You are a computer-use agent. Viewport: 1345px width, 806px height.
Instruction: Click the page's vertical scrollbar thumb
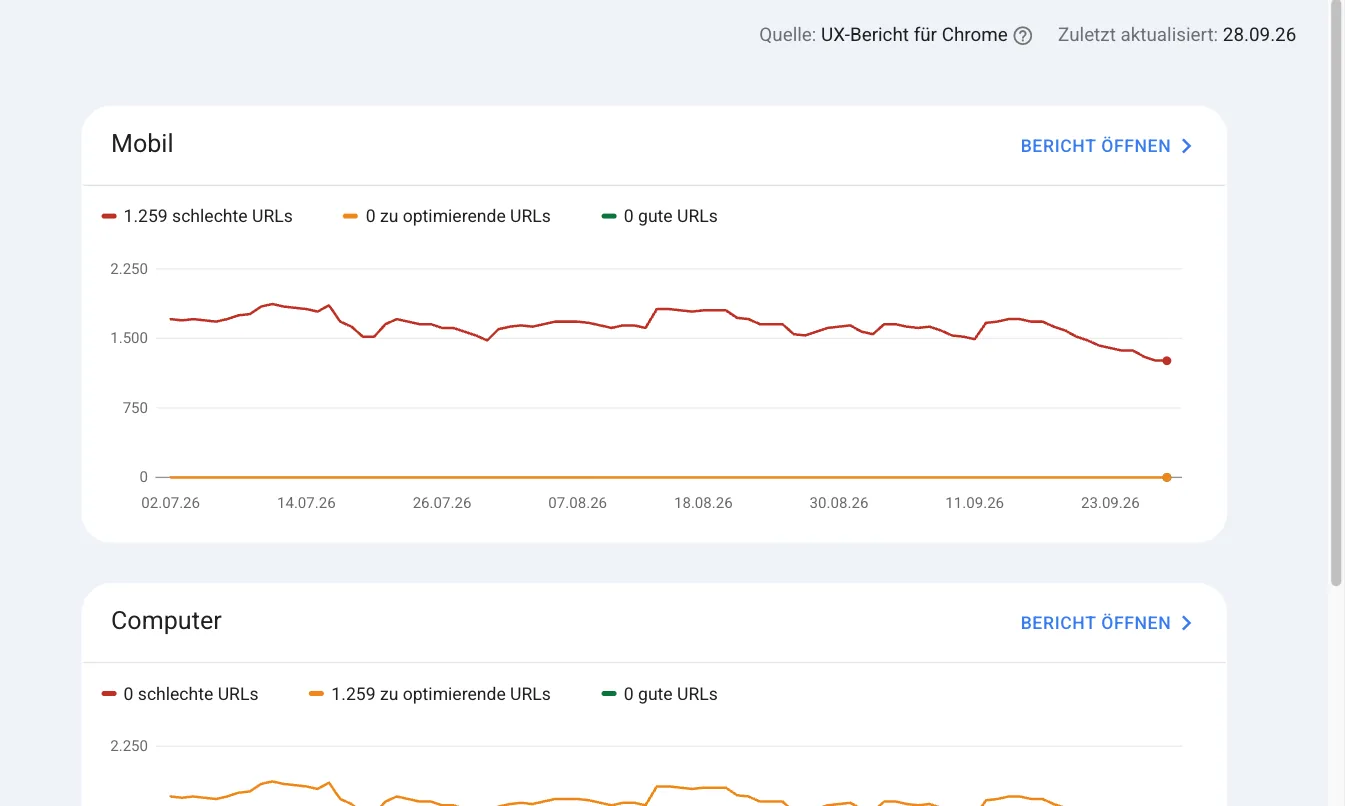(1336, 292)
